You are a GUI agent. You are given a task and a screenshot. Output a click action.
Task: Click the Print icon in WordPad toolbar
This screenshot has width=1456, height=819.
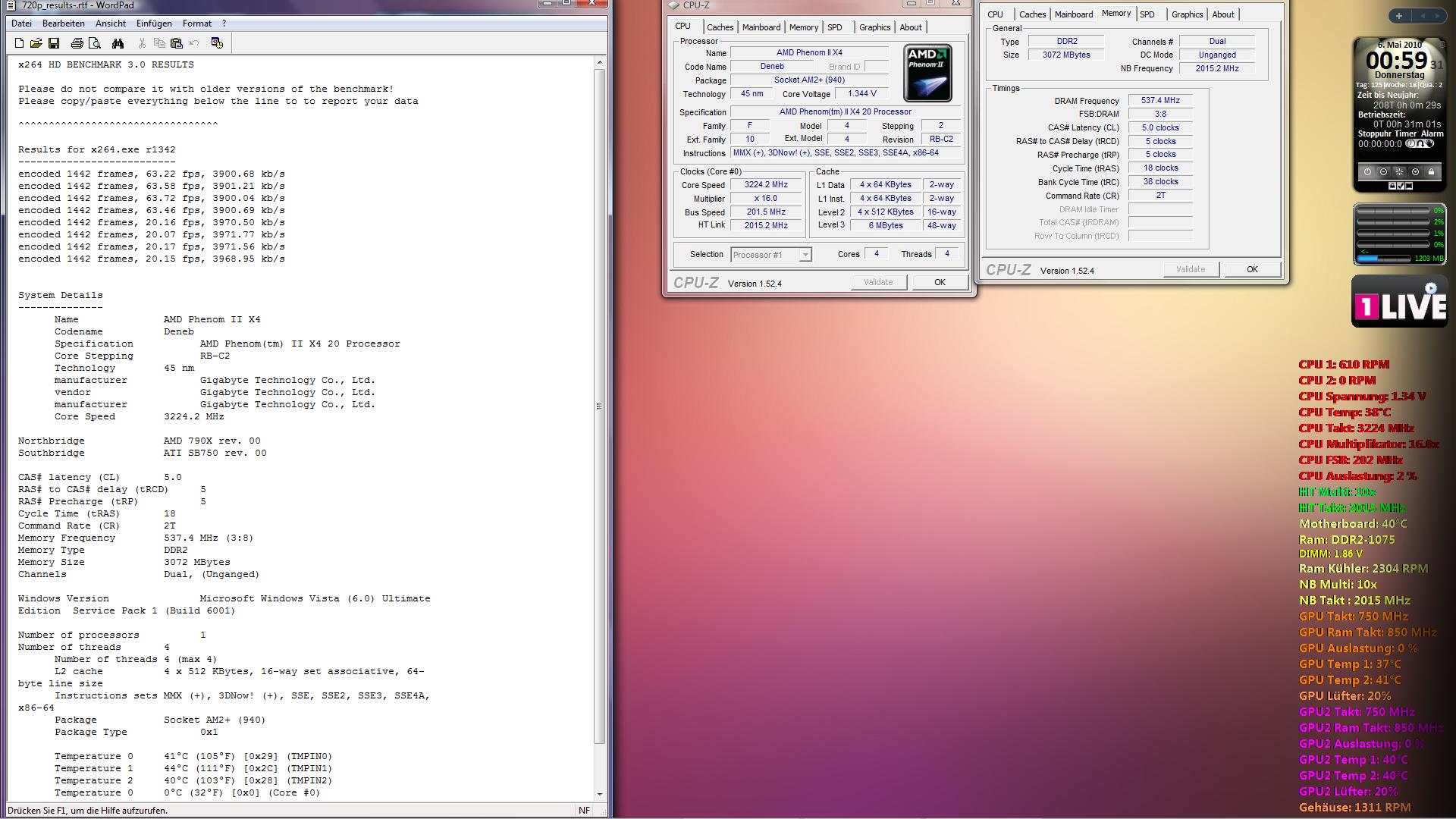[77, 43]
